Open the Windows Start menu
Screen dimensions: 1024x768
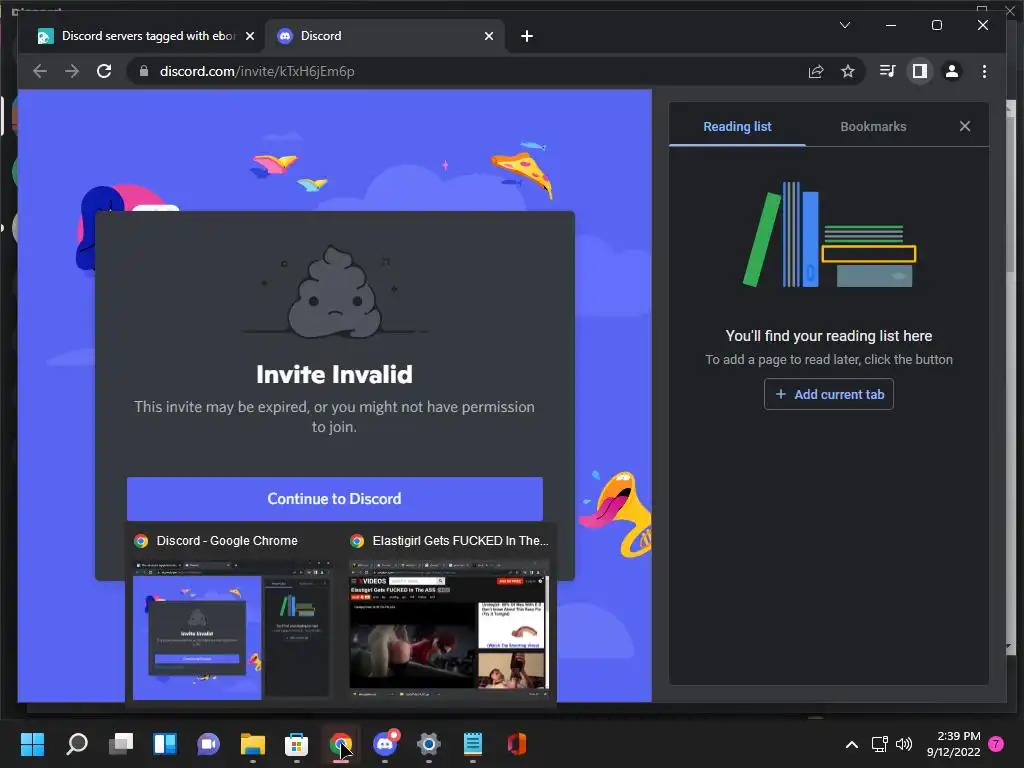tap(33, 744)
